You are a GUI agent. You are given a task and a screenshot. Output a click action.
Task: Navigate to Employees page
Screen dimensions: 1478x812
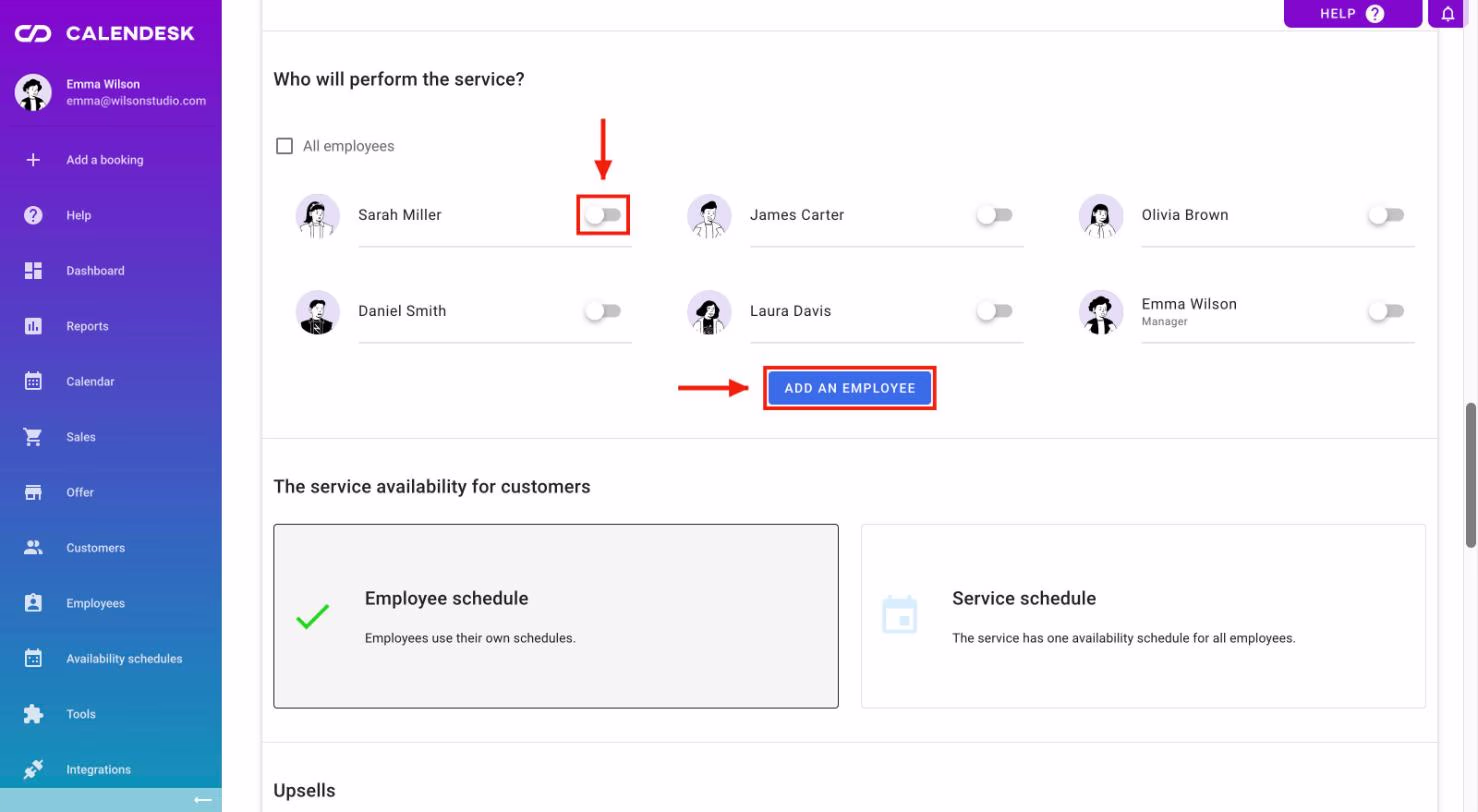[x=111, y=603]
